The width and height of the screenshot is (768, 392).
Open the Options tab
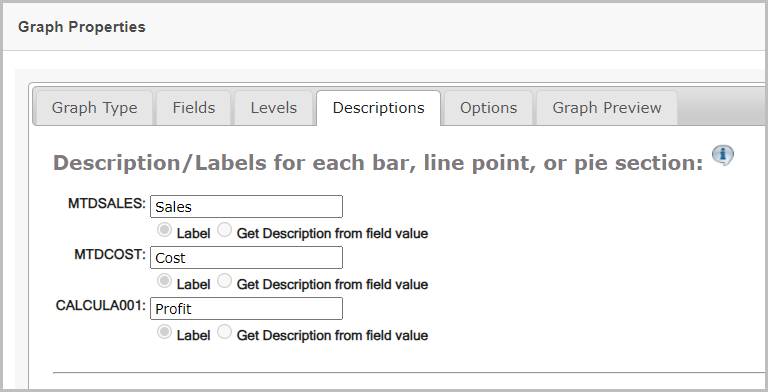click(x=488, y=108)
